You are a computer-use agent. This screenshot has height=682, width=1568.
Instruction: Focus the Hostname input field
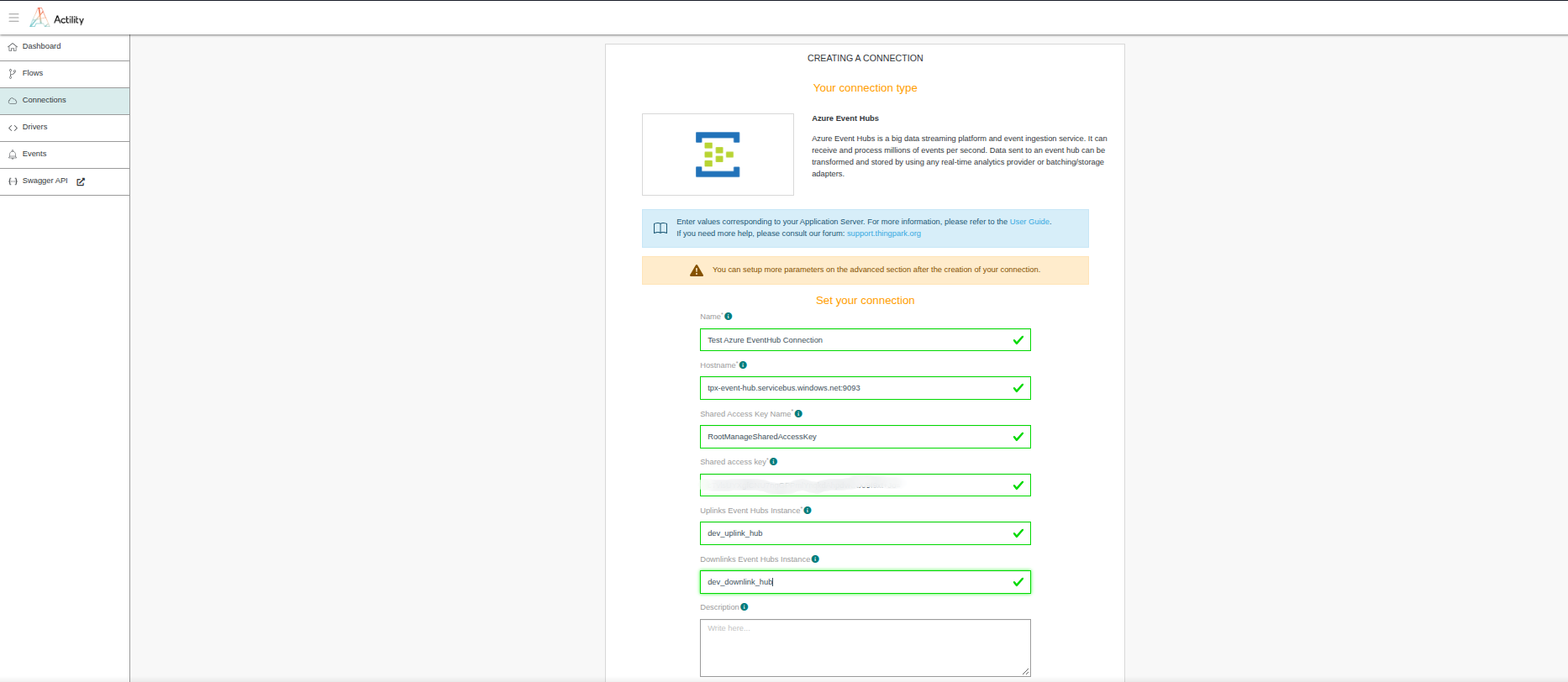(x=865, y=388)
